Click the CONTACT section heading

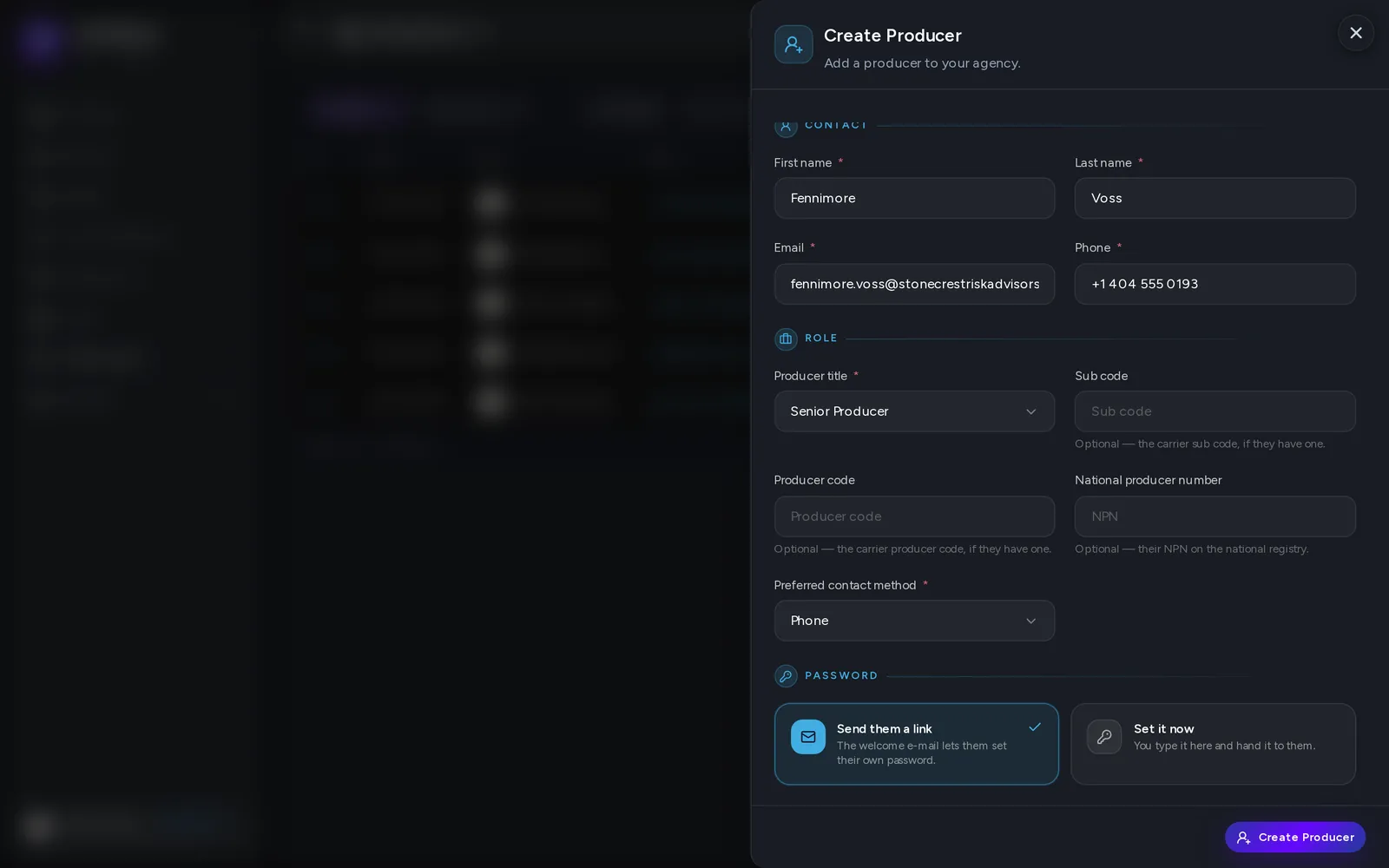[835, 125]
